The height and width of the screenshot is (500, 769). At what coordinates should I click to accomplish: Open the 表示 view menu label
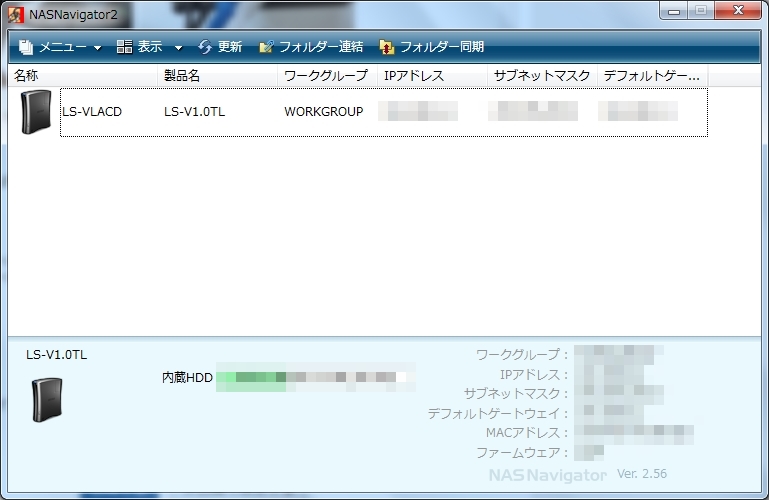[150, 47]
